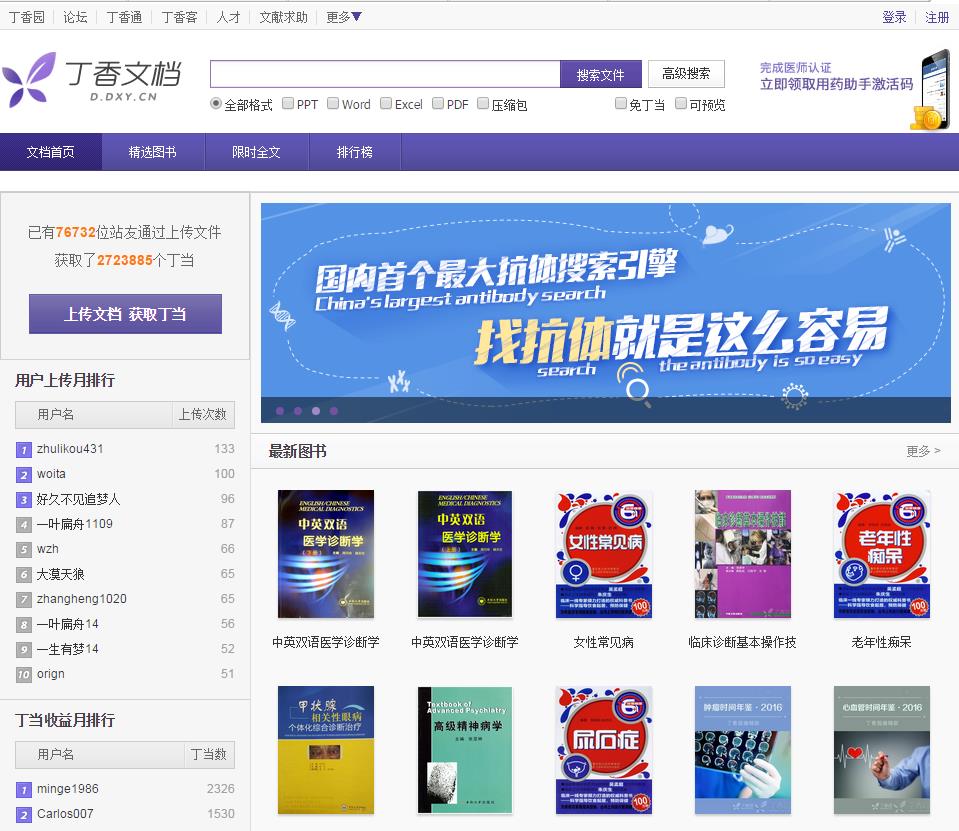Open 高级搜索 advanced search
This screenshot has height=831, width=959.
pyautogui.click(x=686, y=74)
